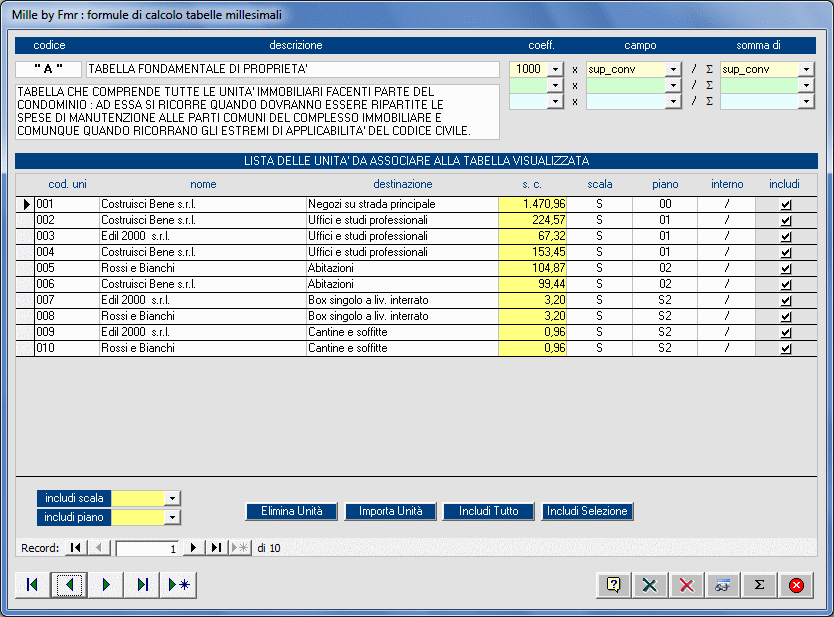Click the piano column header
Image resolution: width=834 pixels, height=617 pixels.
click(665, 184)
